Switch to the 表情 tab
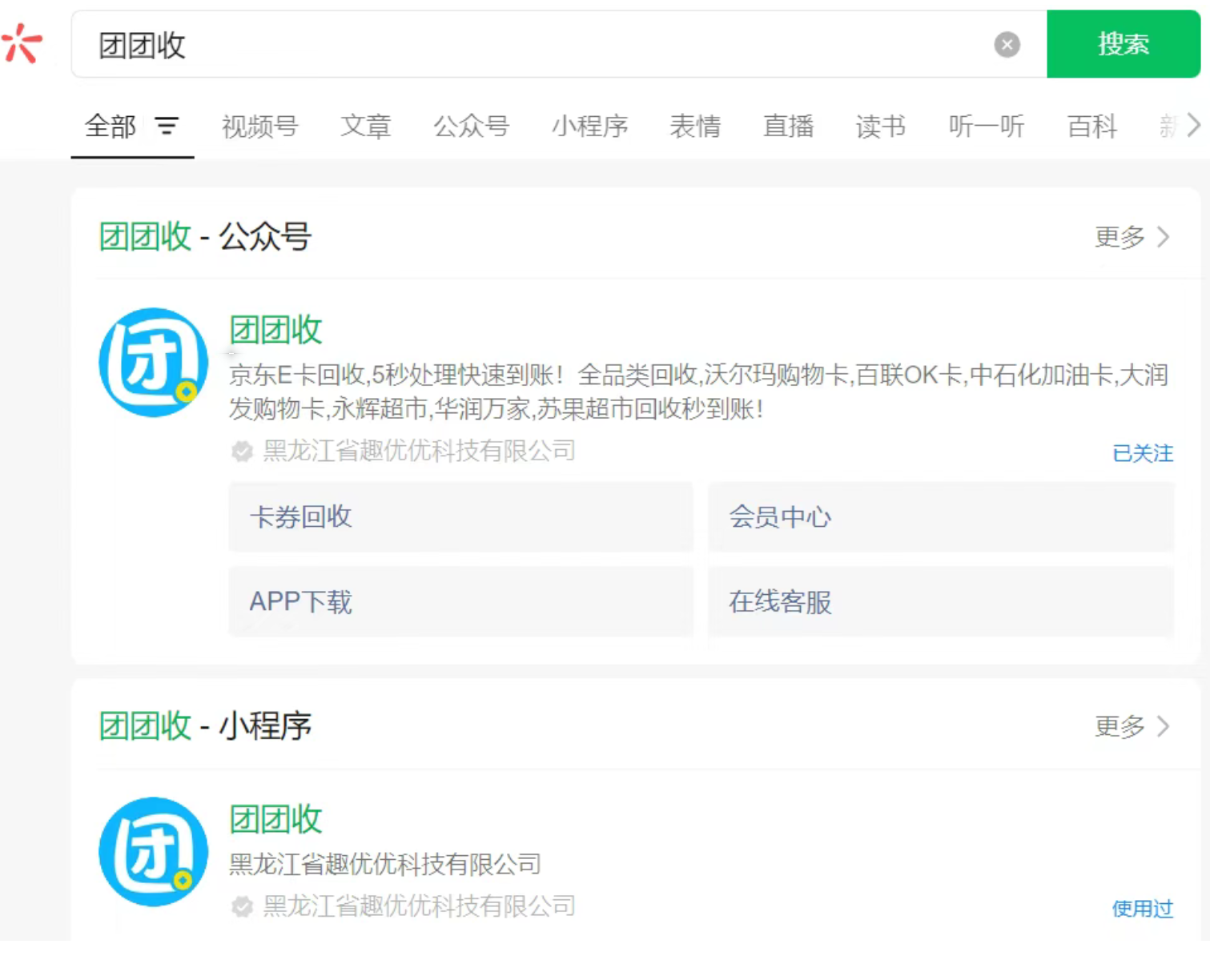The width and height of the screenshot is (1210, 980). [695, 127]
